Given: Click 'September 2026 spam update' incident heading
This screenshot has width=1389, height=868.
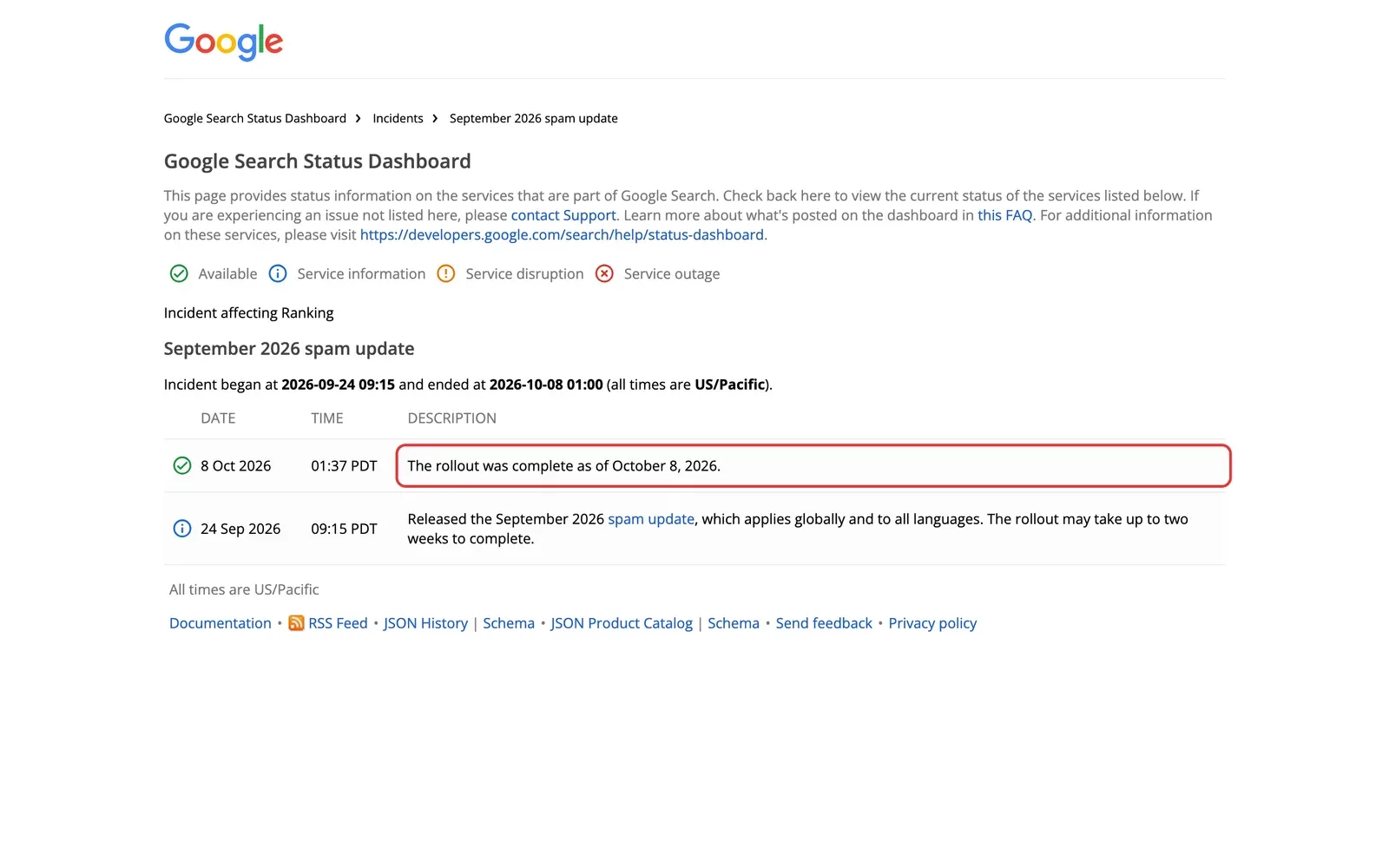Looking at the screenshot, I should coord(289,348).
